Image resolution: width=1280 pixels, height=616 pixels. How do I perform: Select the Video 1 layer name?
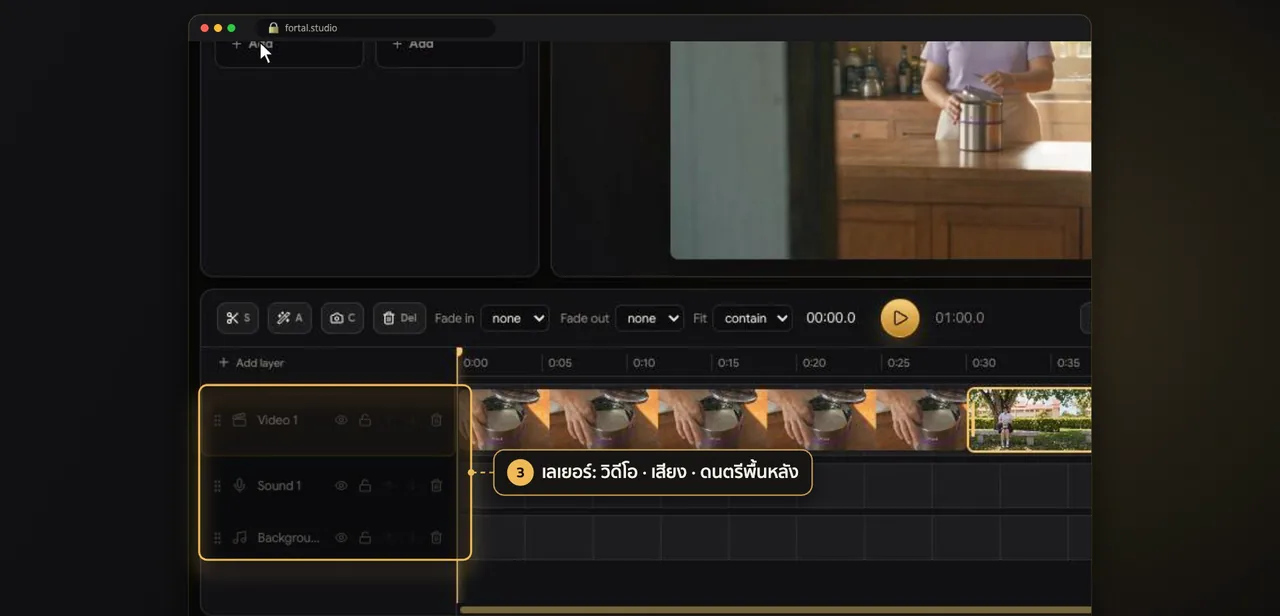click(x=277, y=420)
